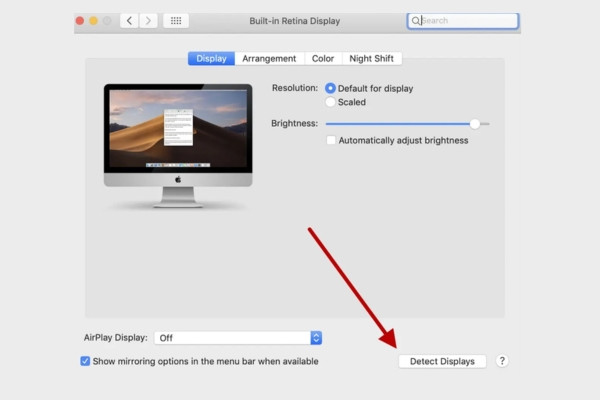Switch to the Arrangement tab
600x400 pixels.
coord(269,59)
